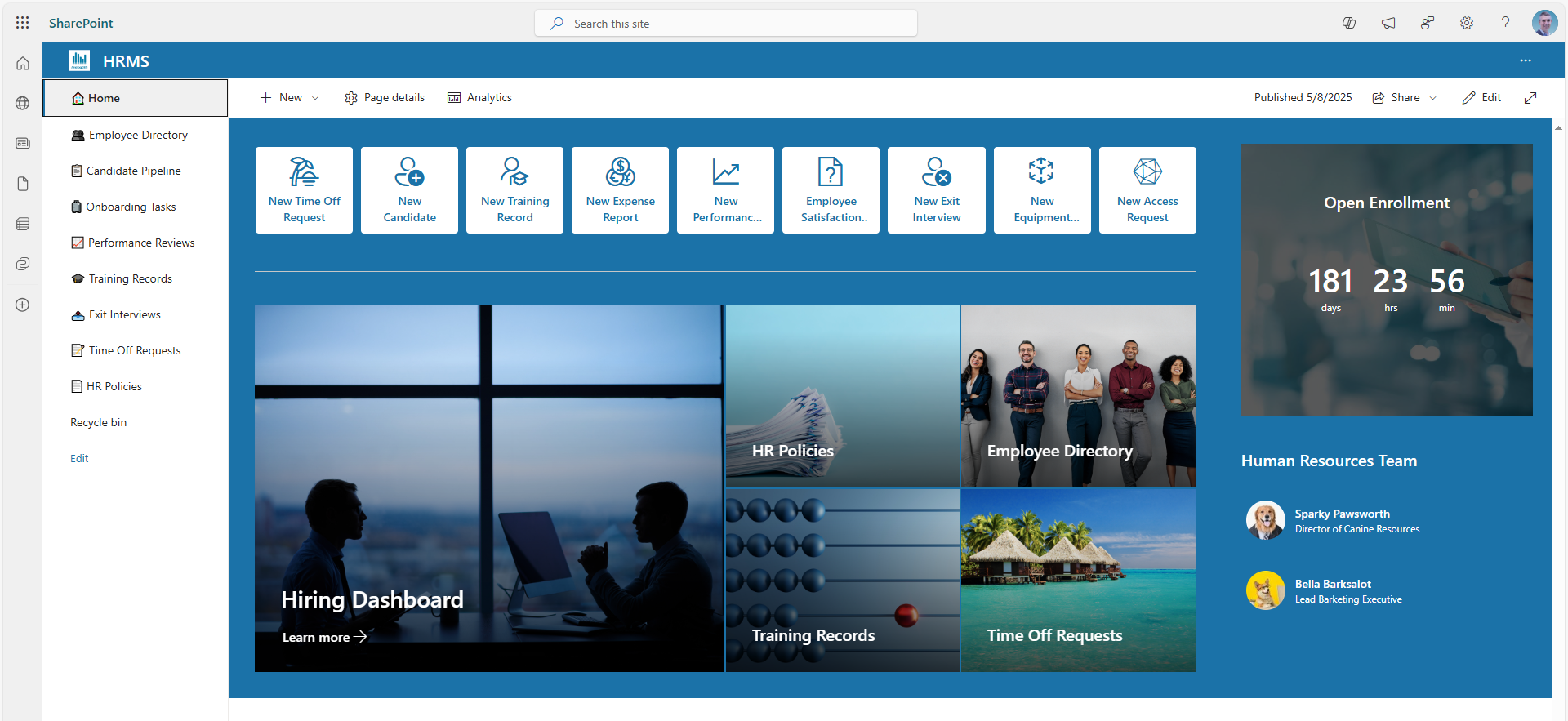Open Recycle bin link
This screenshot has height=721, width=1568.
98,422
